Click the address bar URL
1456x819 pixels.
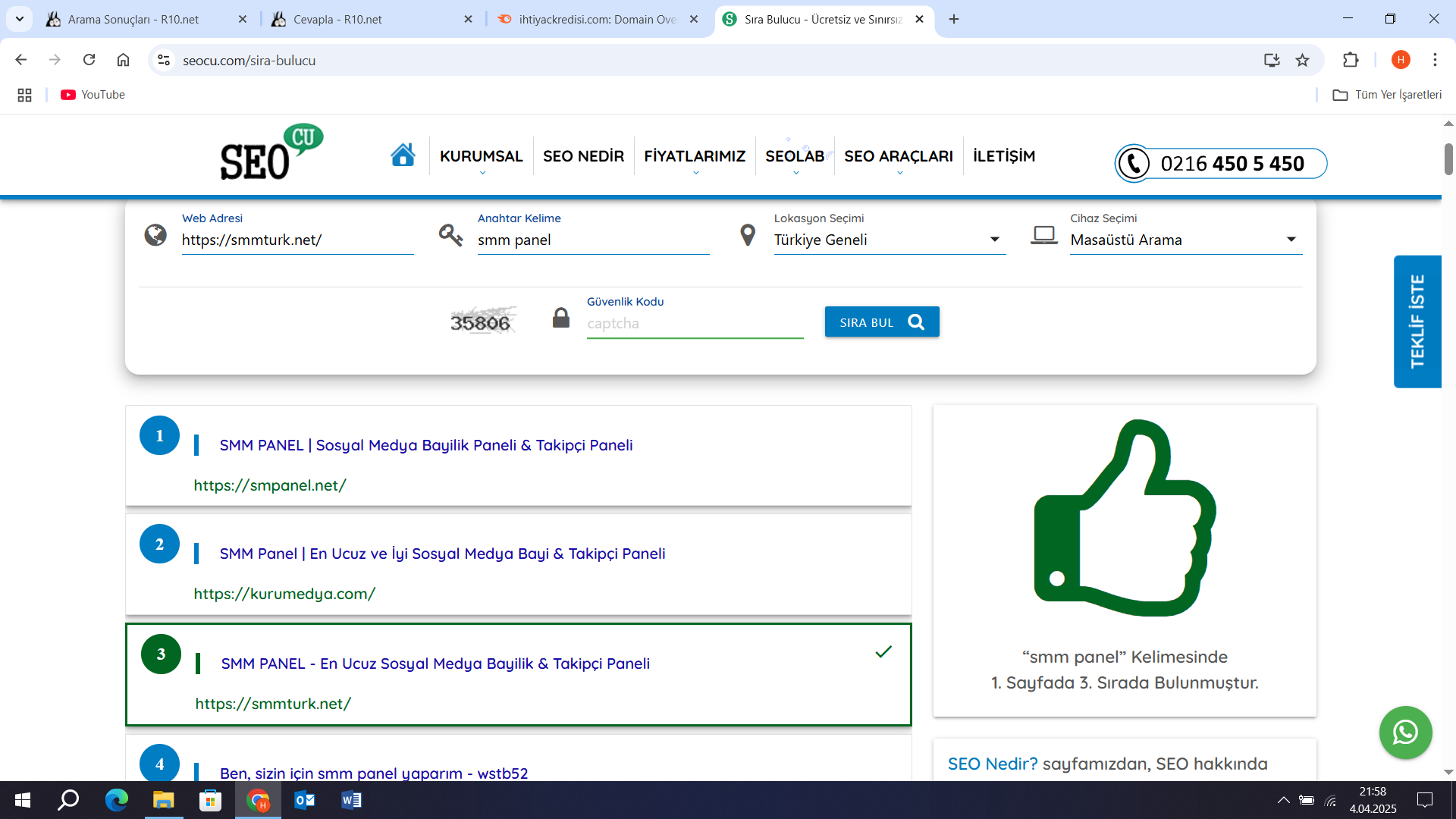[249, 60]
